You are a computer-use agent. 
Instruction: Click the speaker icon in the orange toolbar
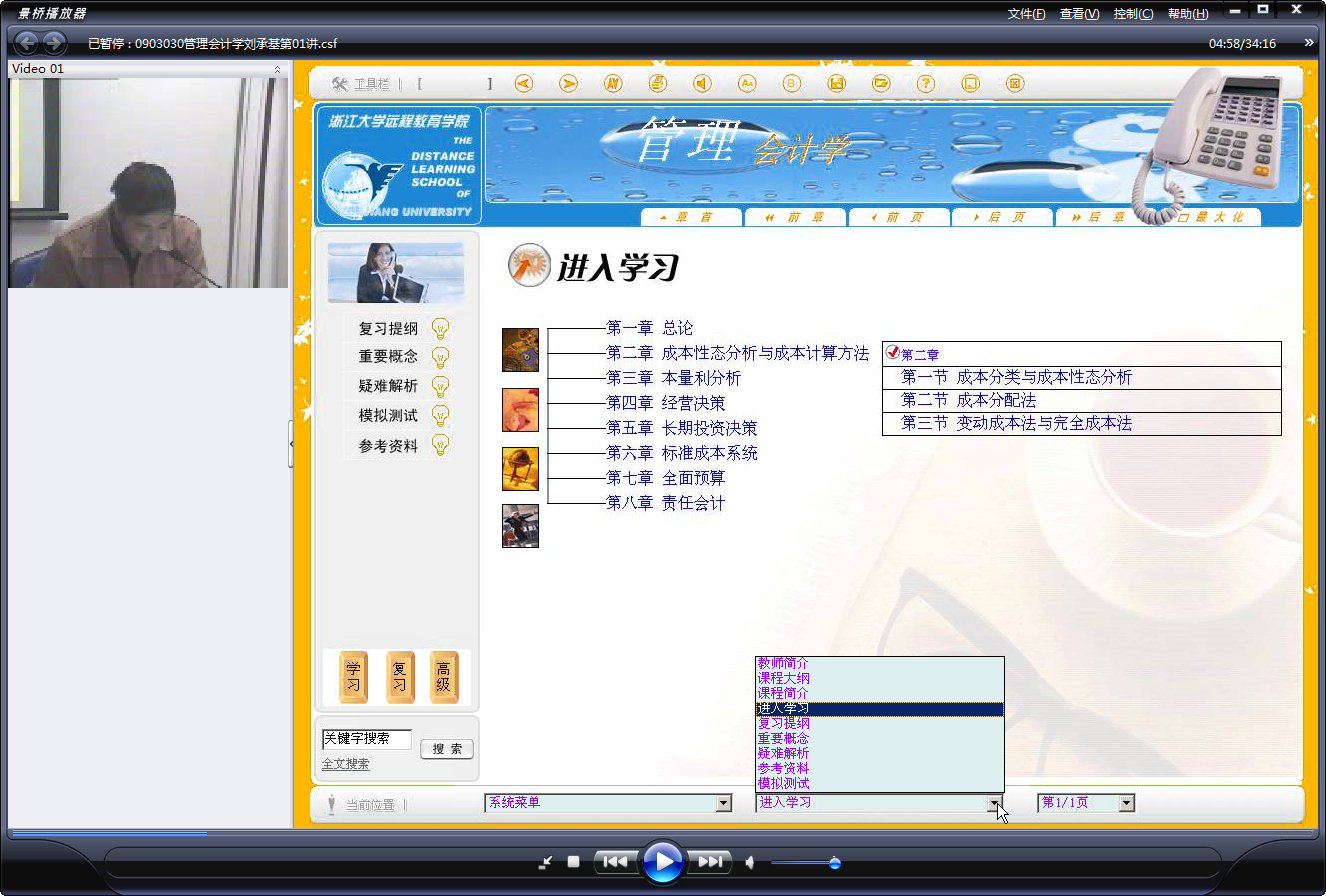(702, 84)
